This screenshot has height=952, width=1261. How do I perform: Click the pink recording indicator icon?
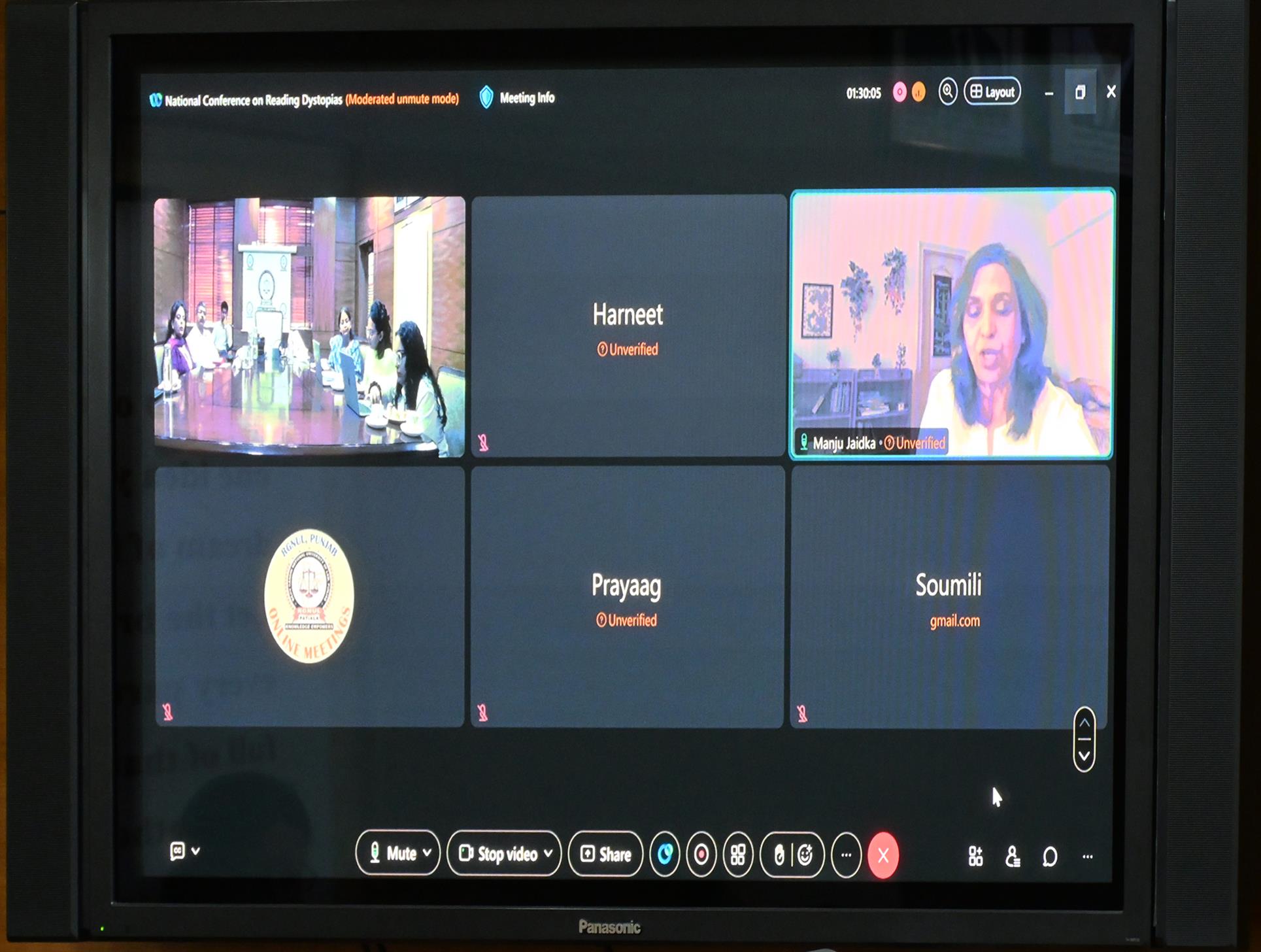tap(900, 93)
